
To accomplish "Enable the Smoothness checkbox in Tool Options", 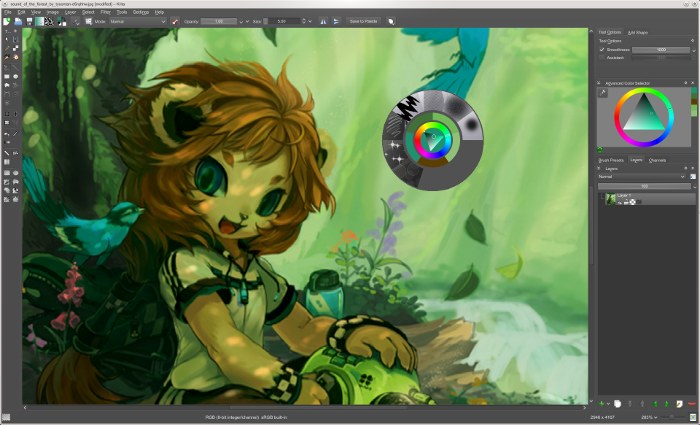I will tap(602, 49).
